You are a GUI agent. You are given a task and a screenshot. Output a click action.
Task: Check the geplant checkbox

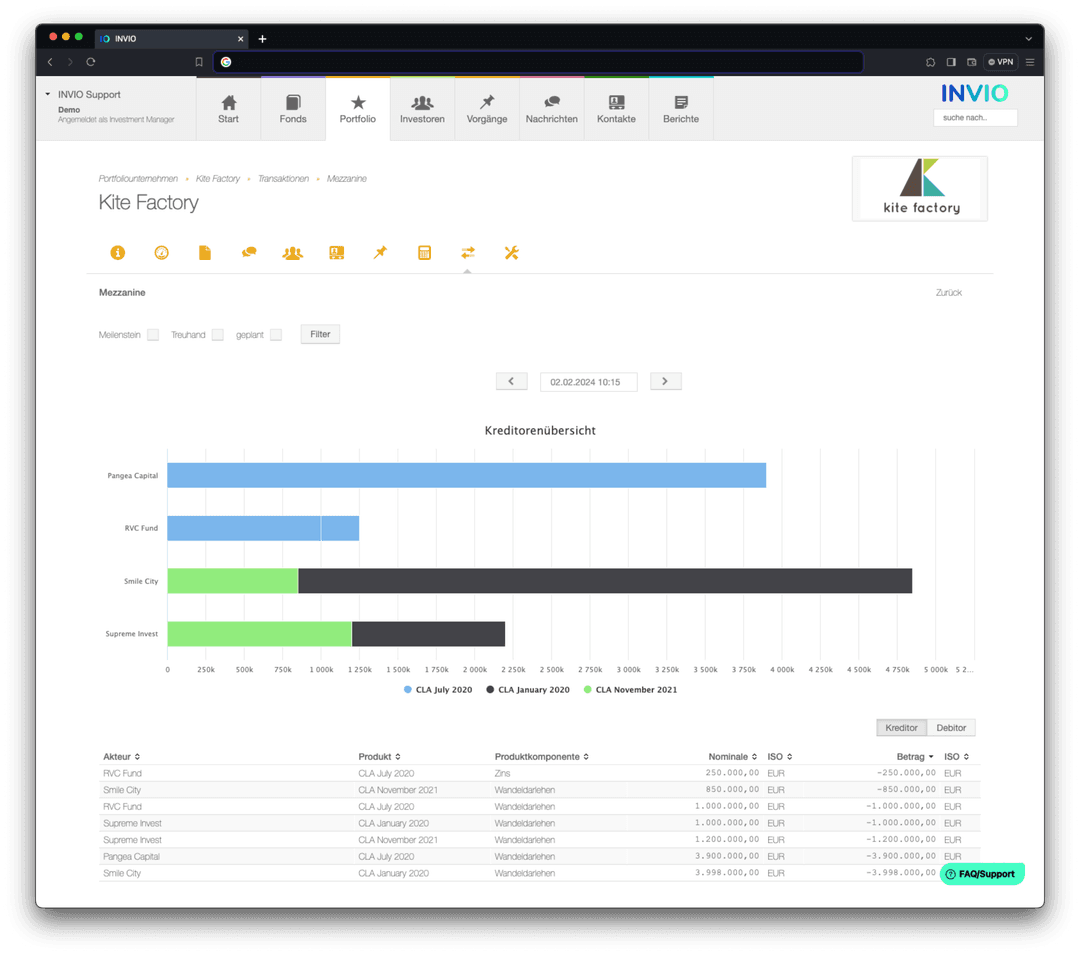coord(276,335)
